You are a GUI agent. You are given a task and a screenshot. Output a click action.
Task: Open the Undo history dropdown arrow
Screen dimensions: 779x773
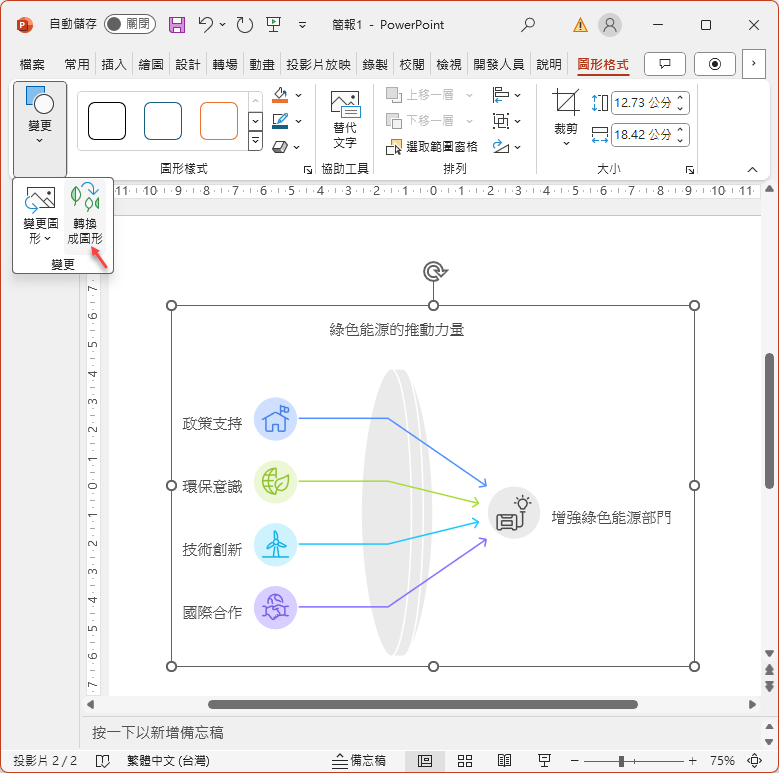click(x=223, y=24)
